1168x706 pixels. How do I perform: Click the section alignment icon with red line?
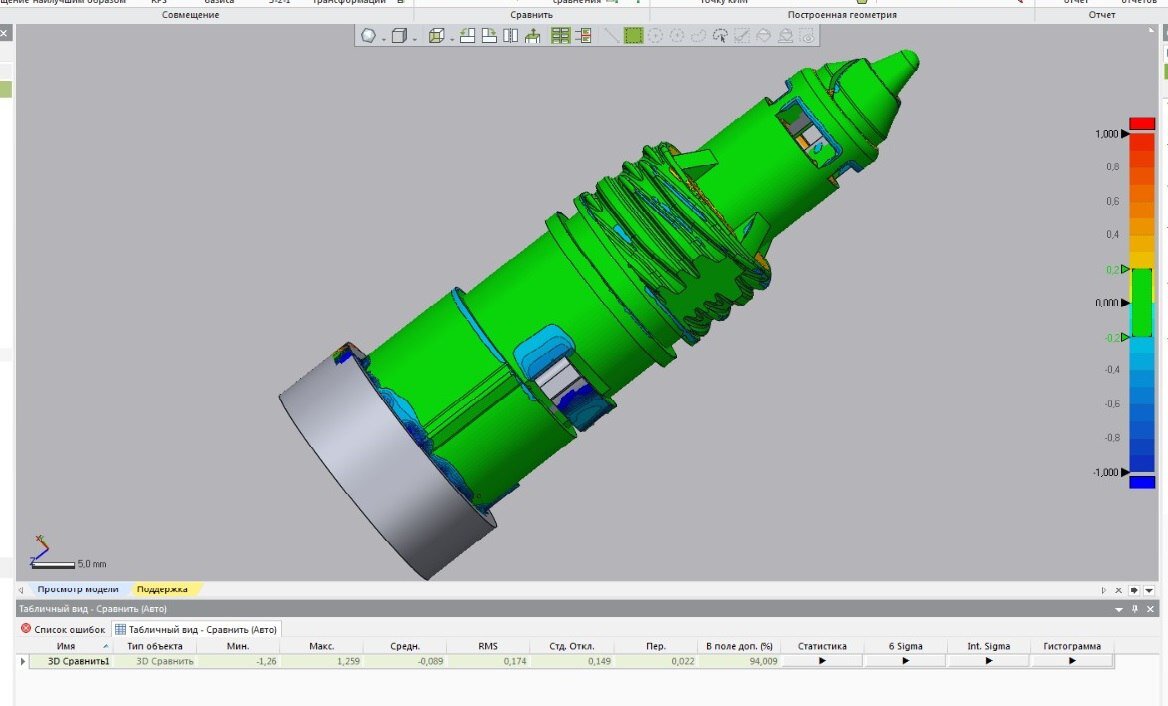[583, 35]
